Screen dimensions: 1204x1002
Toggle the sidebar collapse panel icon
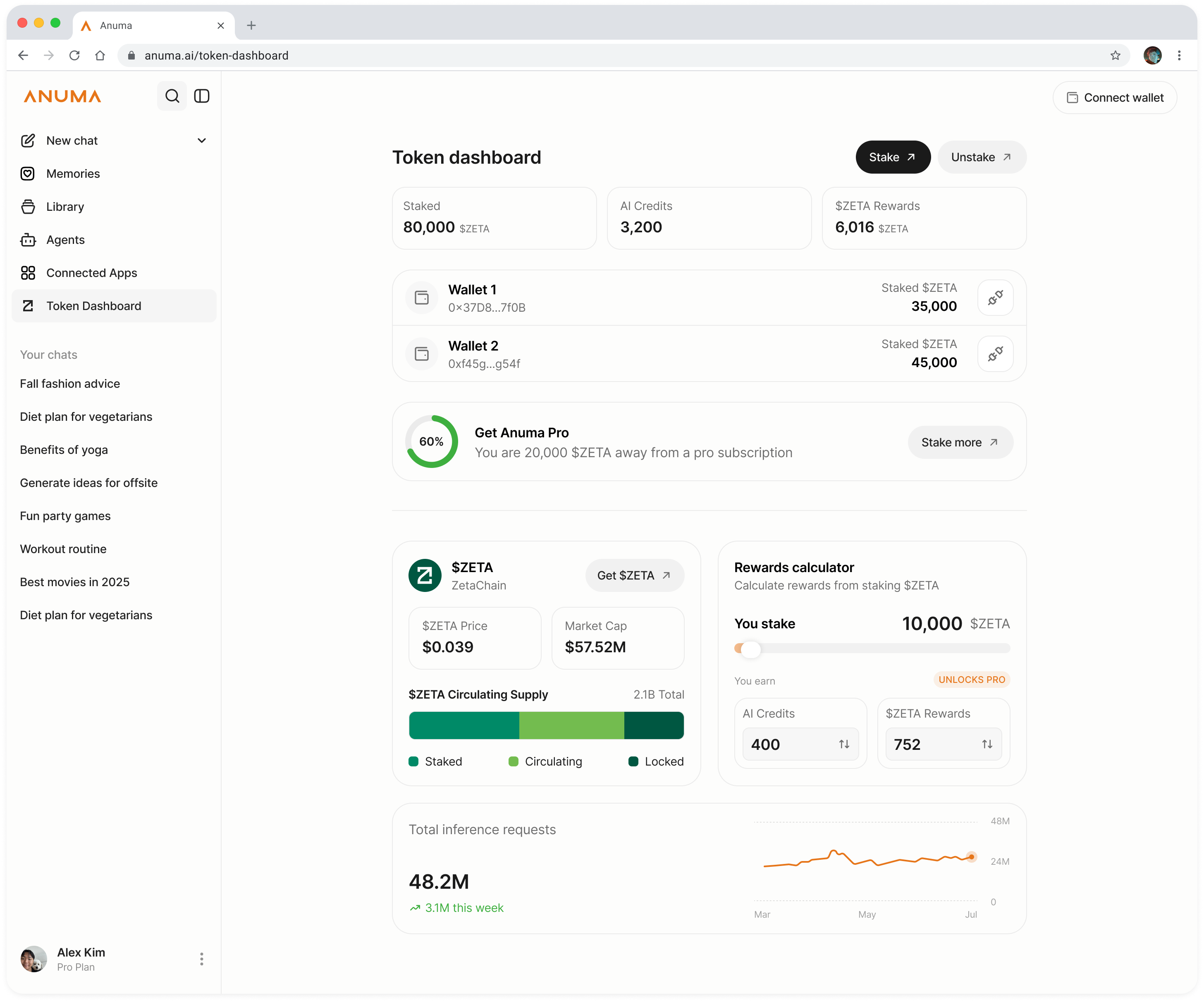[x=202, y=96]
